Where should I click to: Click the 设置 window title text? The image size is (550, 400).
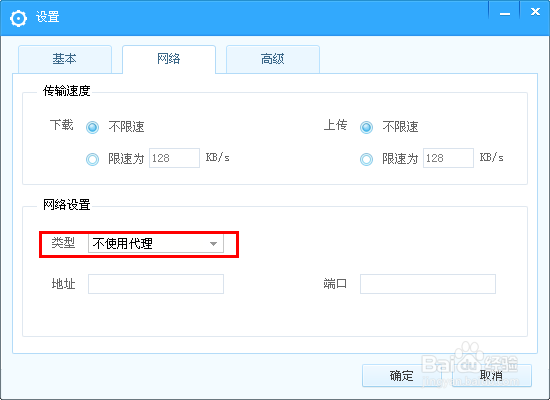click(47, 17)
